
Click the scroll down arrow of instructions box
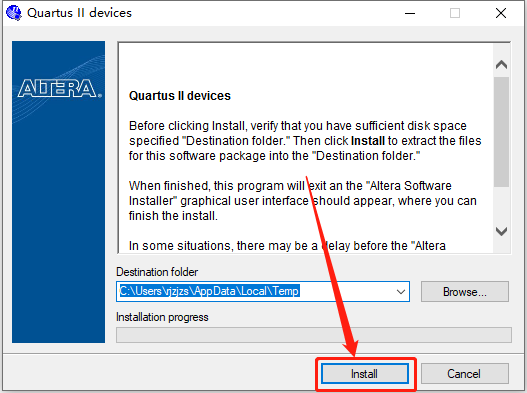point(501,231)
